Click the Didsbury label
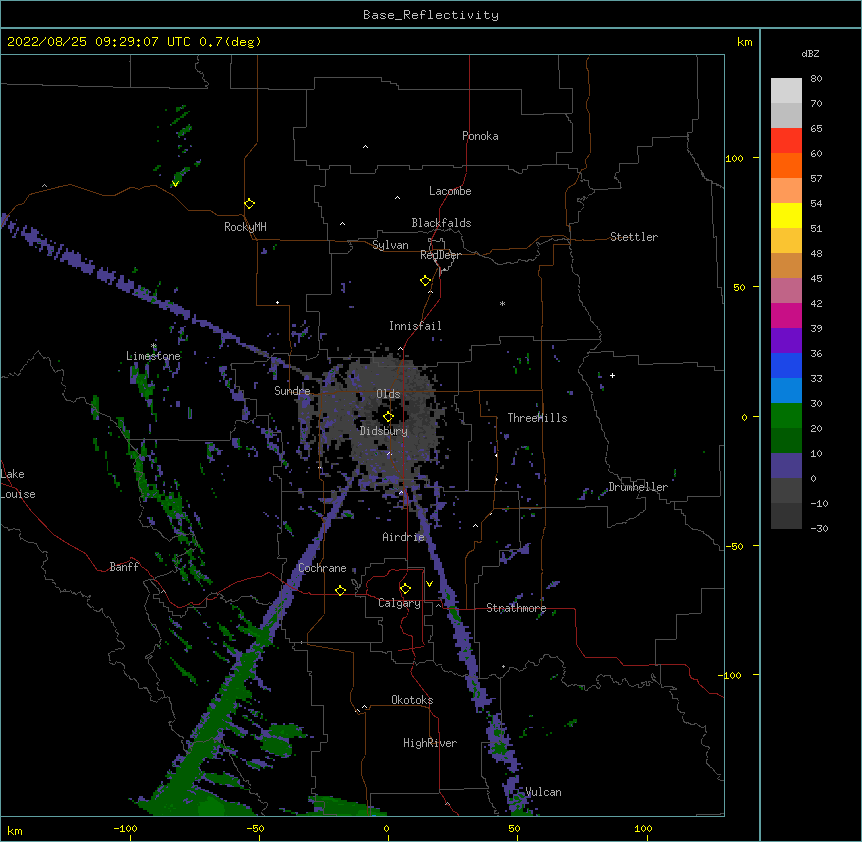 tap(383, 431)
